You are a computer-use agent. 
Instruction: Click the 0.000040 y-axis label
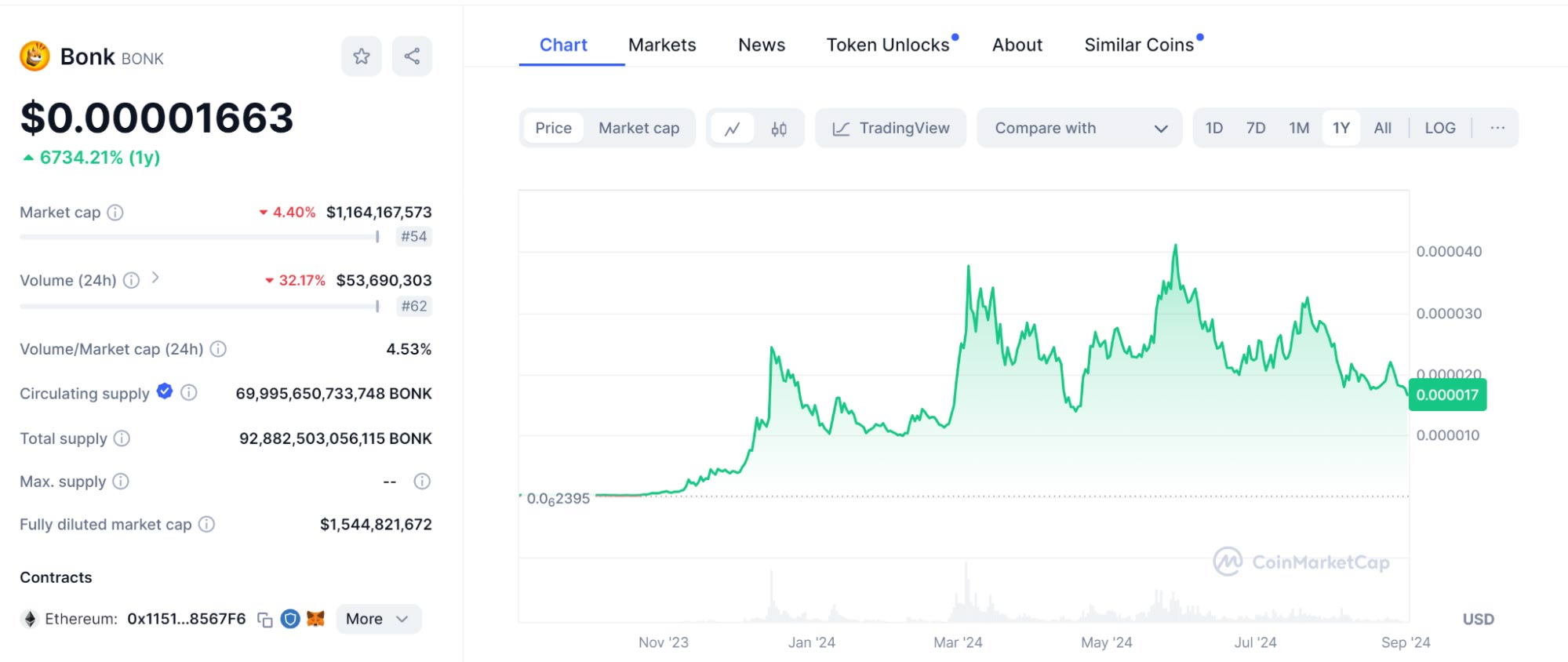click(x=1449, y=252)
